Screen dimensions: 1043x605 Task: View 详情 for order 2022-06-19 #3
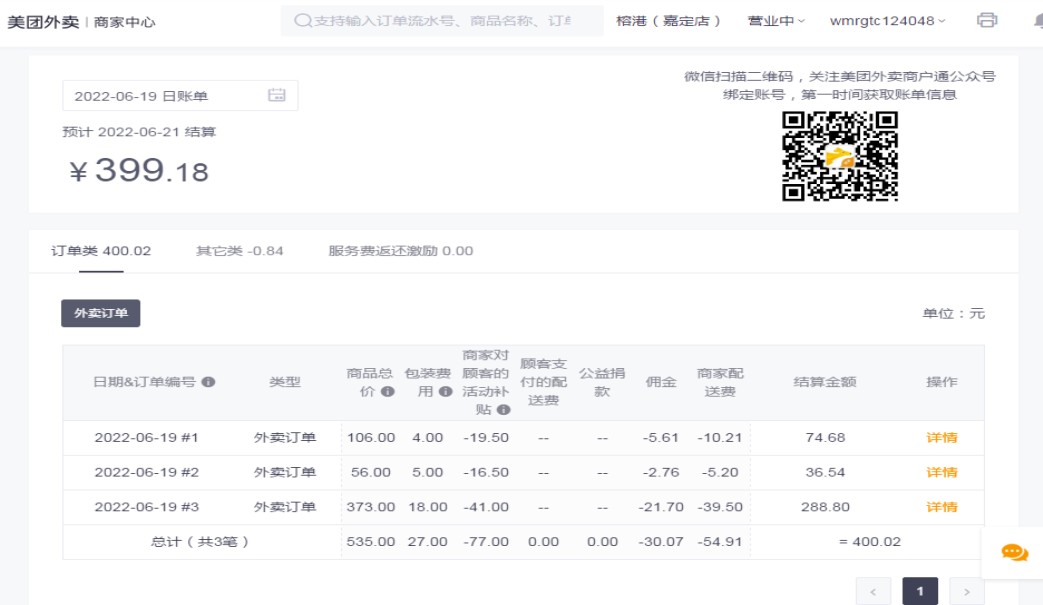[941, 507]
